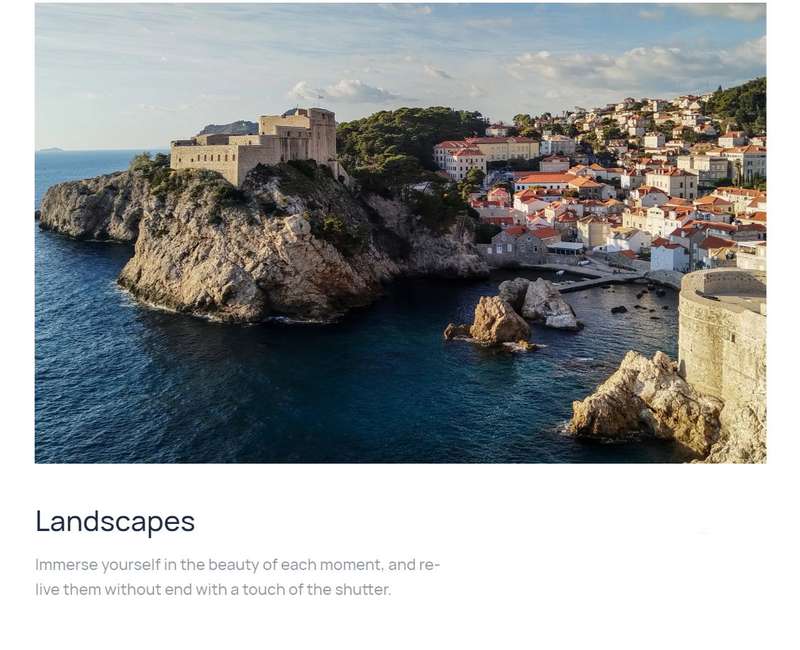Click the white cloud above the fortress
800x650 pixels.
pyautogui.click(x=343, y=91)
